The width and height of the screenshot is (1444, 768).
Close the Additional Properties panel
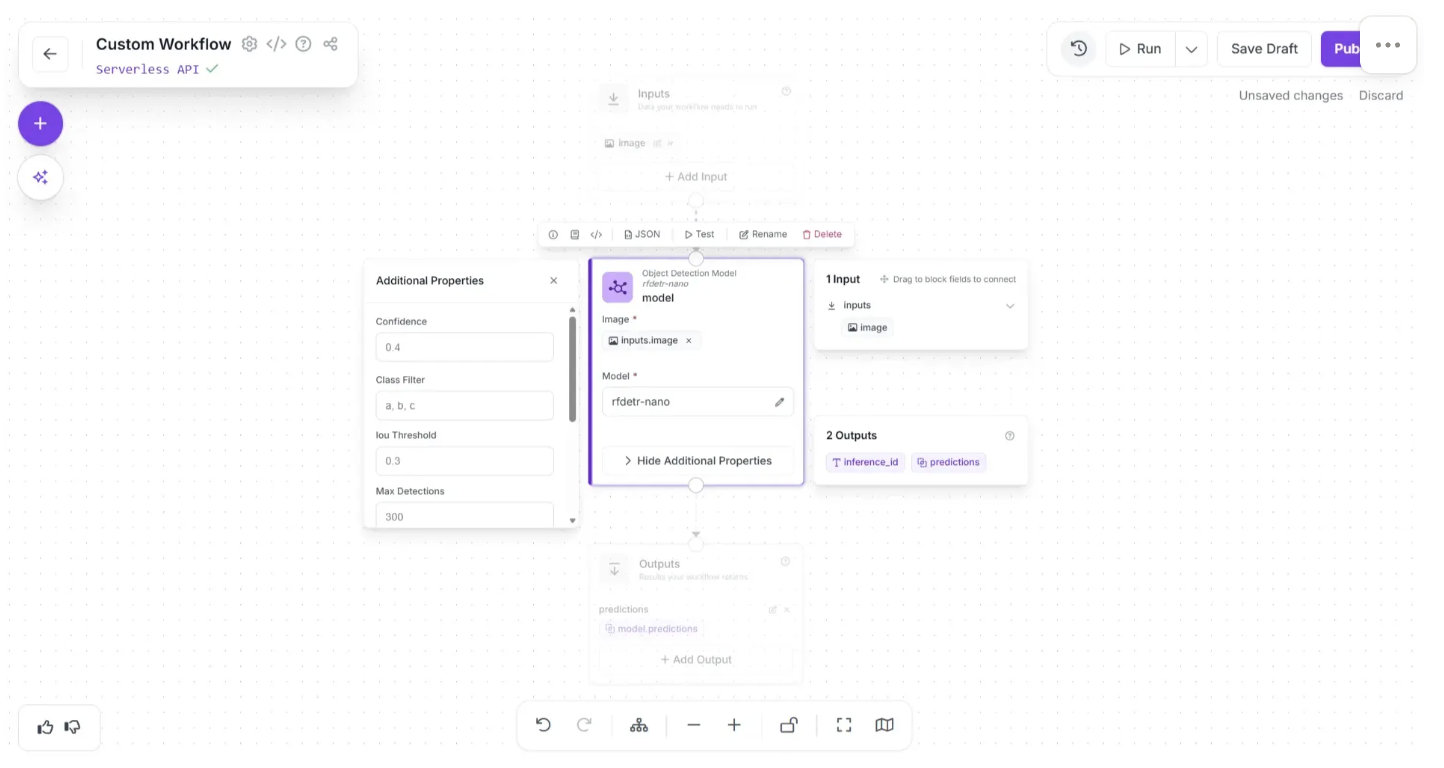[x=553, y=281]
